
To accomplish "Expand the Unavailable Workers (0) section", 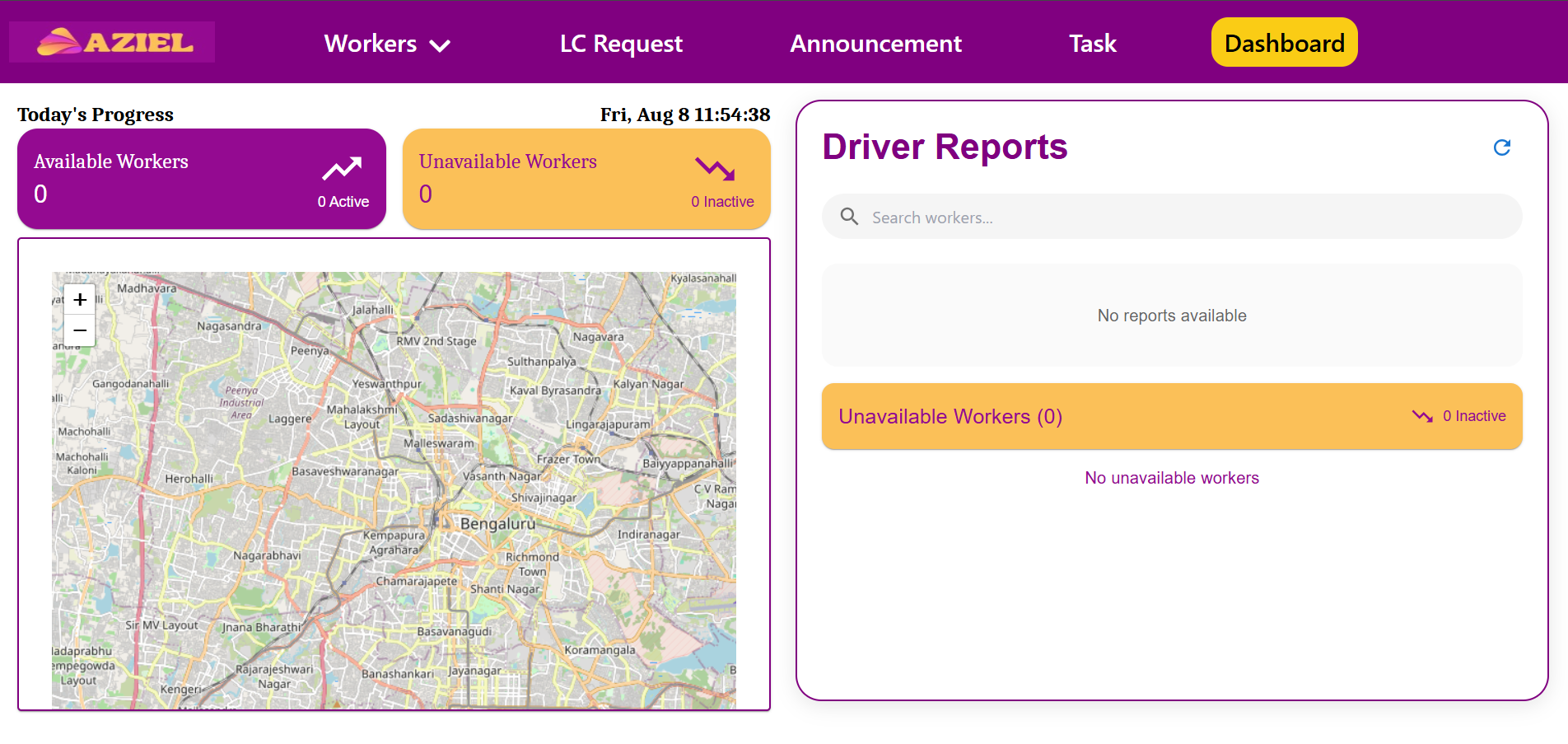I will pos(950,416).
